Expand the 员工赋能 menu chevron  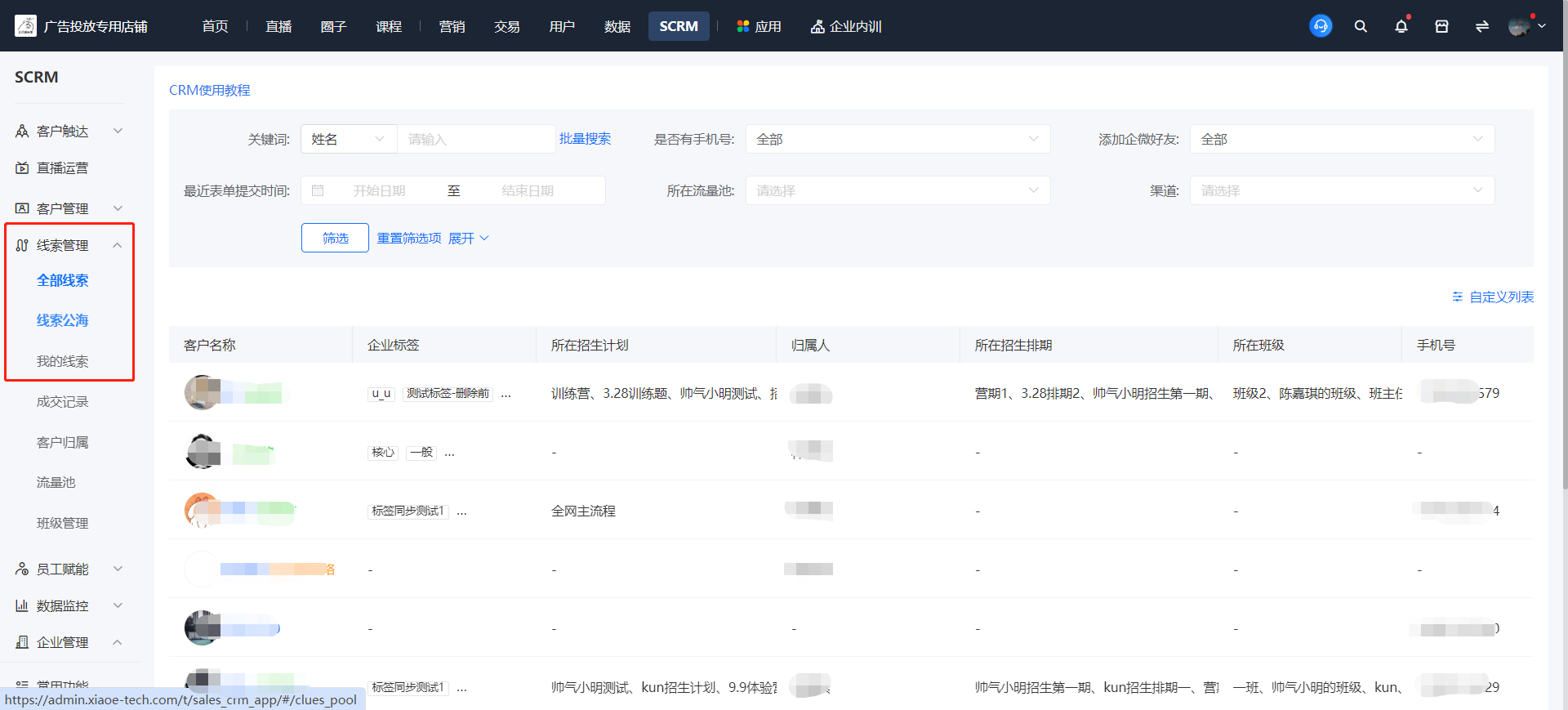click(118, 569)
